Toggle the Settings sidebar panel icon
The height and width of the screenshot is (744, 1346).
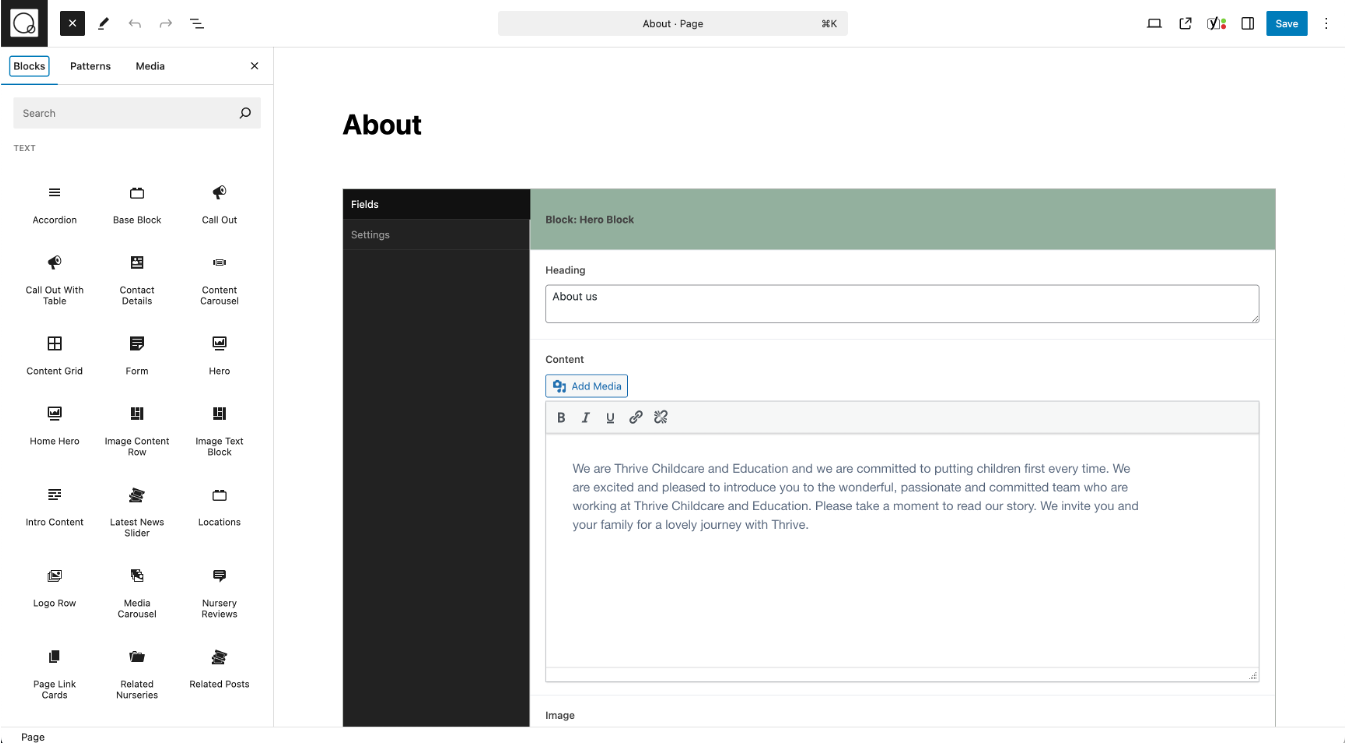coord(1248,23)
